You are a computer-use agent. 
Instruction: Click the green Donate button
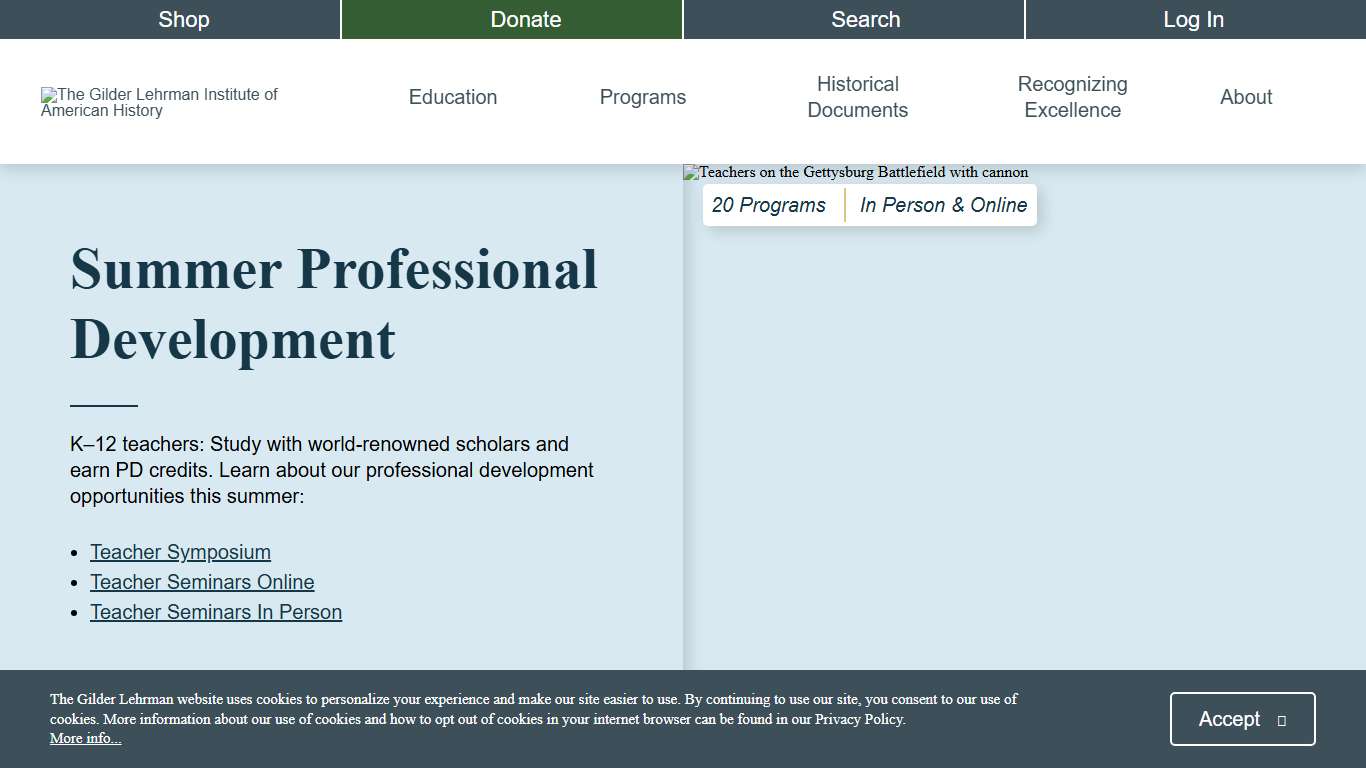click(x=526, y=19)
